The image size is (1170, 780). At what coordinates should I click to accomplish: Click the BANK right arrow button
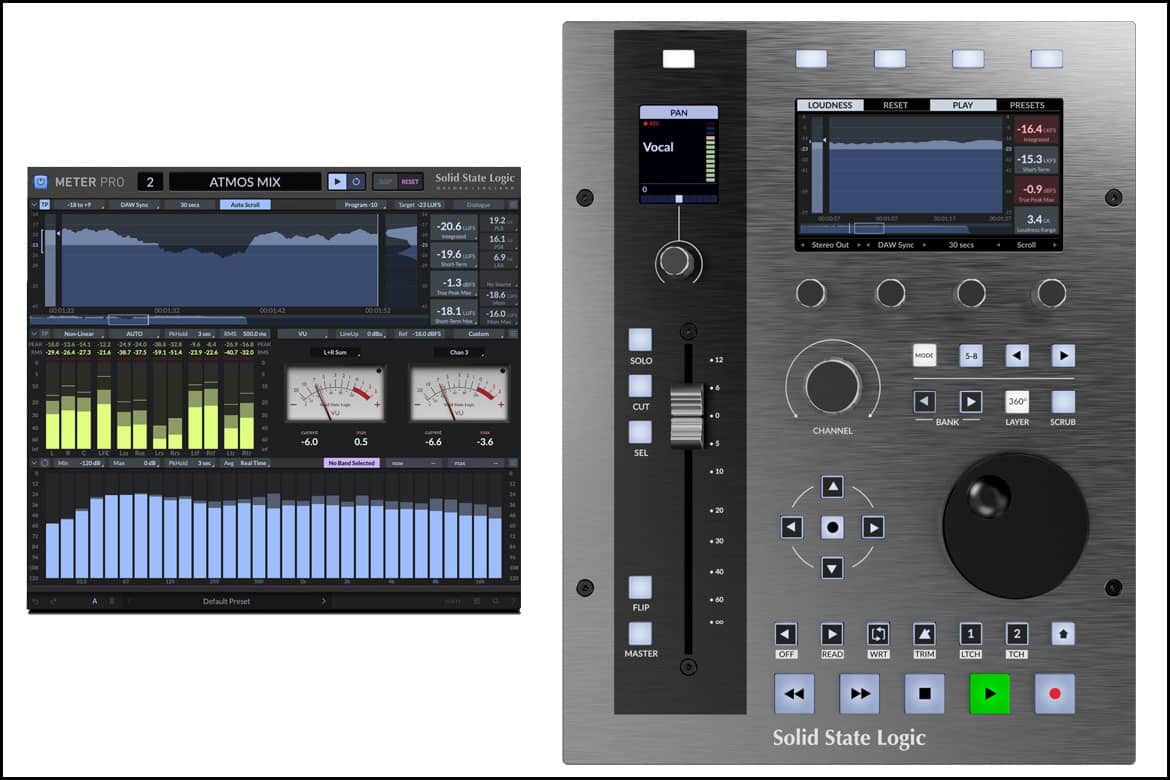pos(971,402)
